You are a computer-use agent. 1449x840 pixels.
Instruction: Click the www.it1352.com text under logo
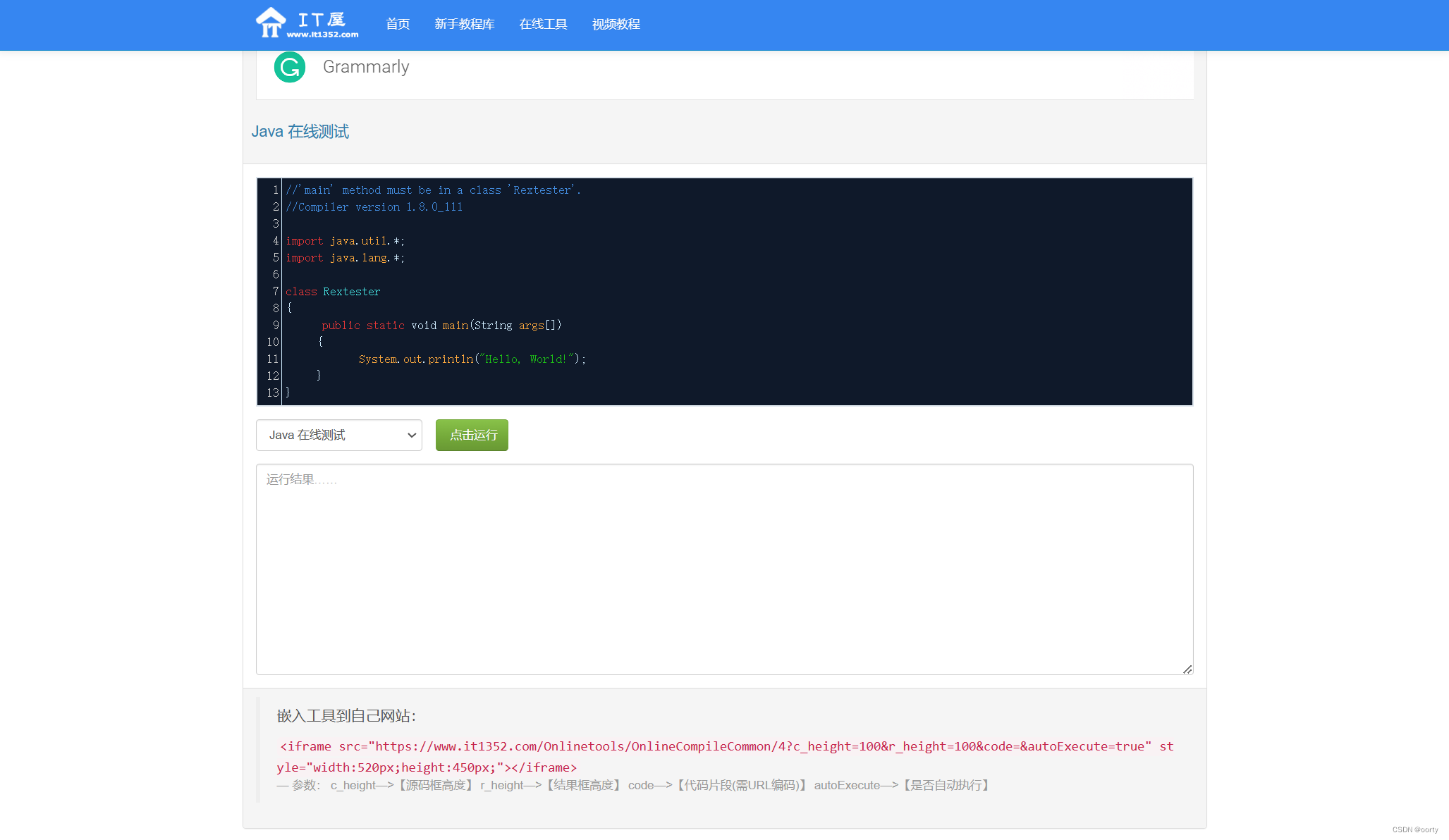tap(322, 35)
